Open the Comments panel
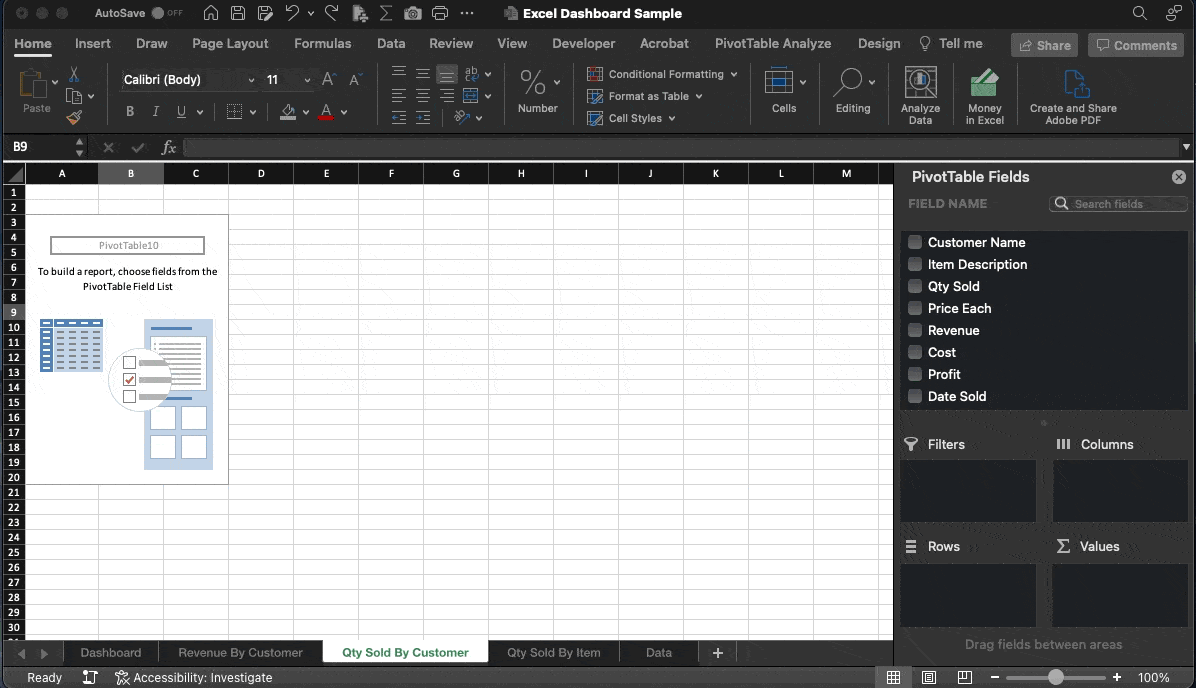This screenshot has height=688, width=1196. point(1136,45)
